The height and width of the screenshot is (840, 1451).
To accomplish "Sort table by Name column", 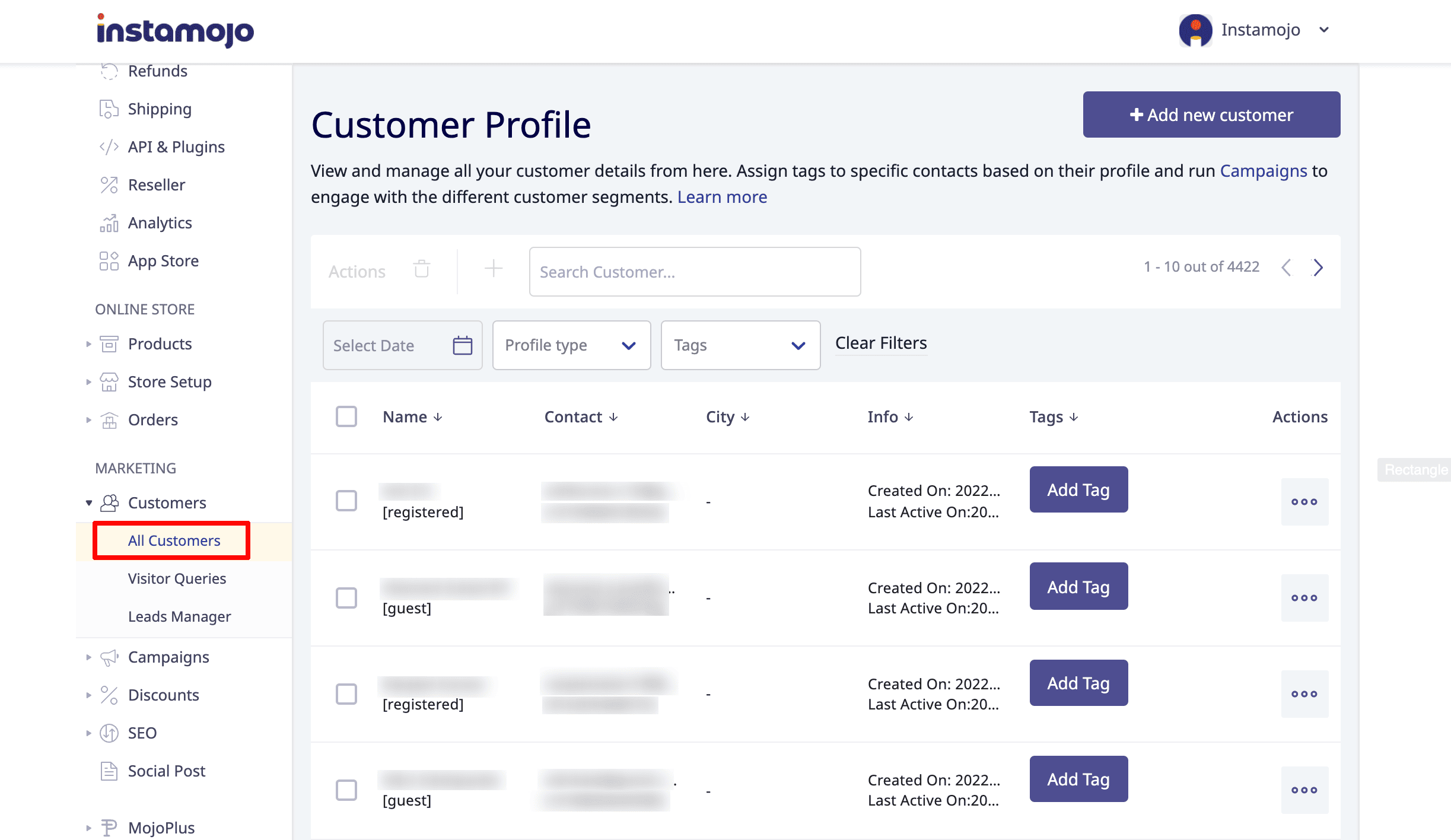I will pos(413,417).
